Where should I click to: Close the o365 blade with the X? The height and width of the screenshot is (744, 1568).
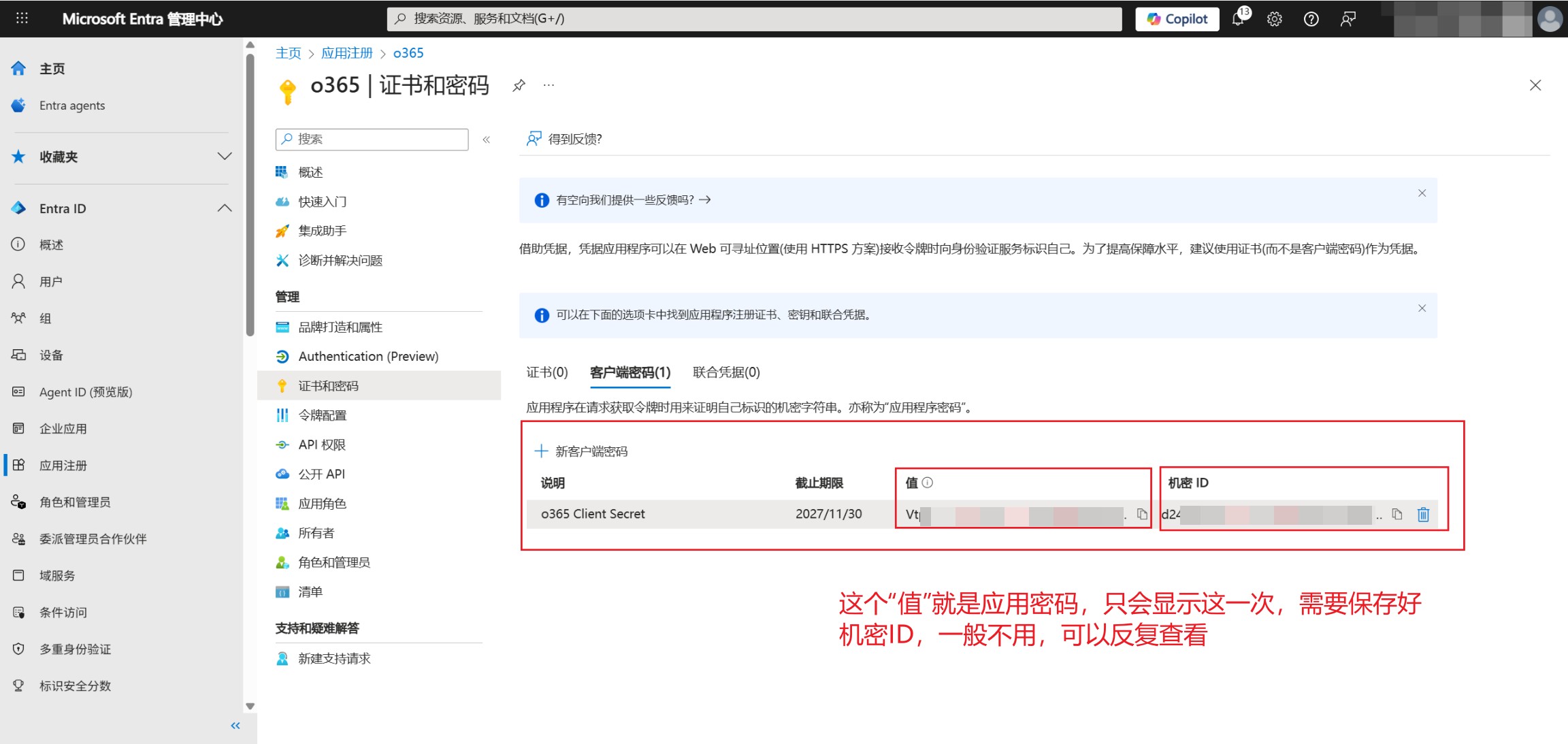1535,85
